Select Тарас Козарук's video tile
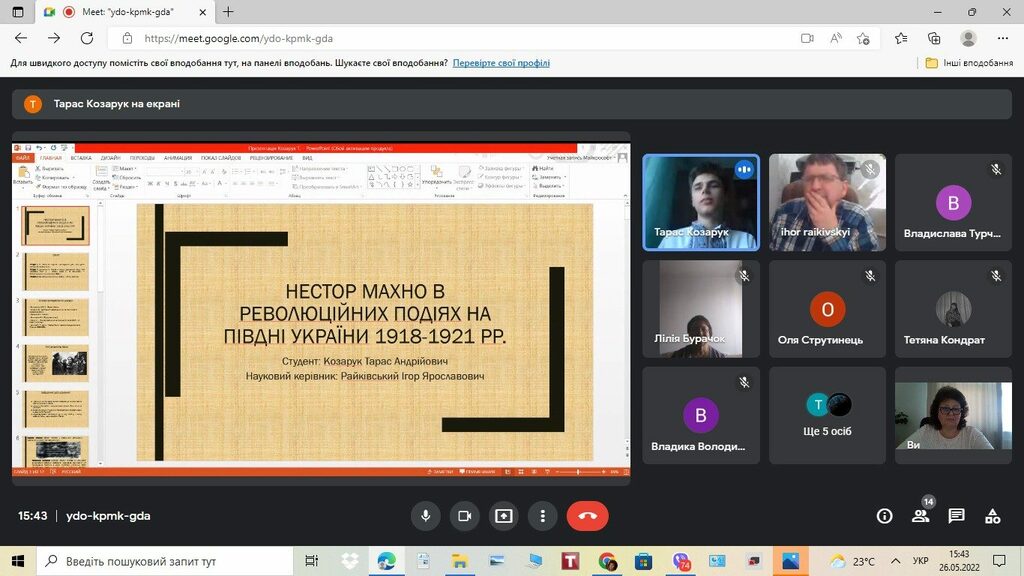 point(700,202)
